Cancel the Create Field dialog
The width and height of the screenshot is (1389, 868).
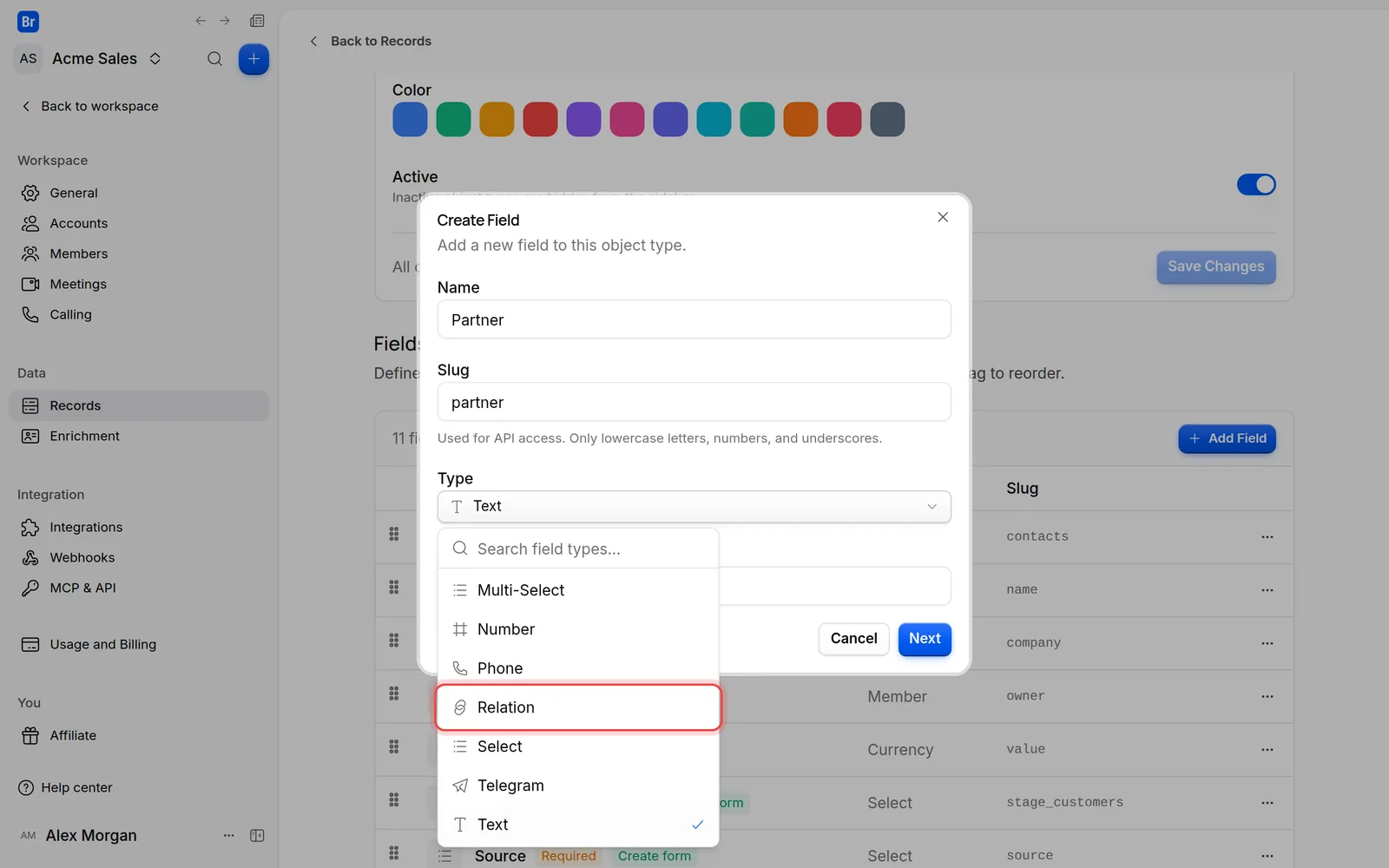[x=853, y=639]
